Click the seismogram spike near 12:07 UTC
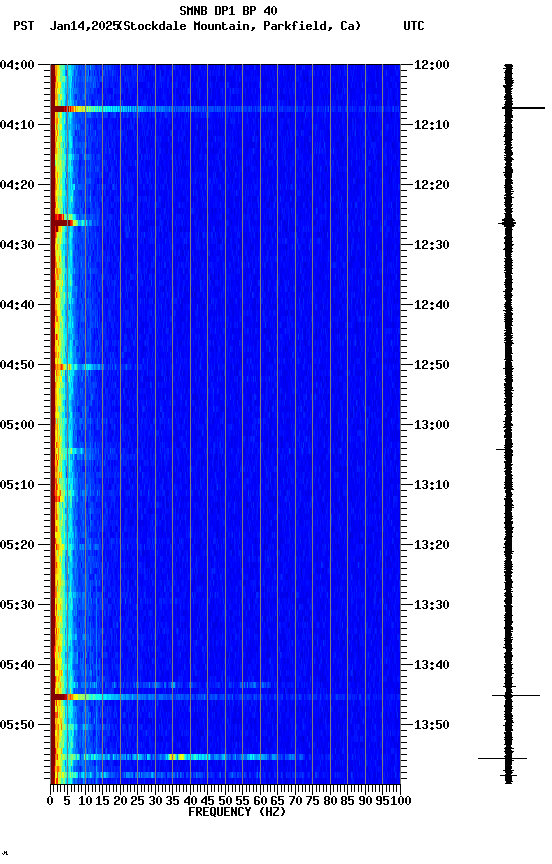Image resolution: width=552 pixels, height=864 pixels. click(523, 108)
